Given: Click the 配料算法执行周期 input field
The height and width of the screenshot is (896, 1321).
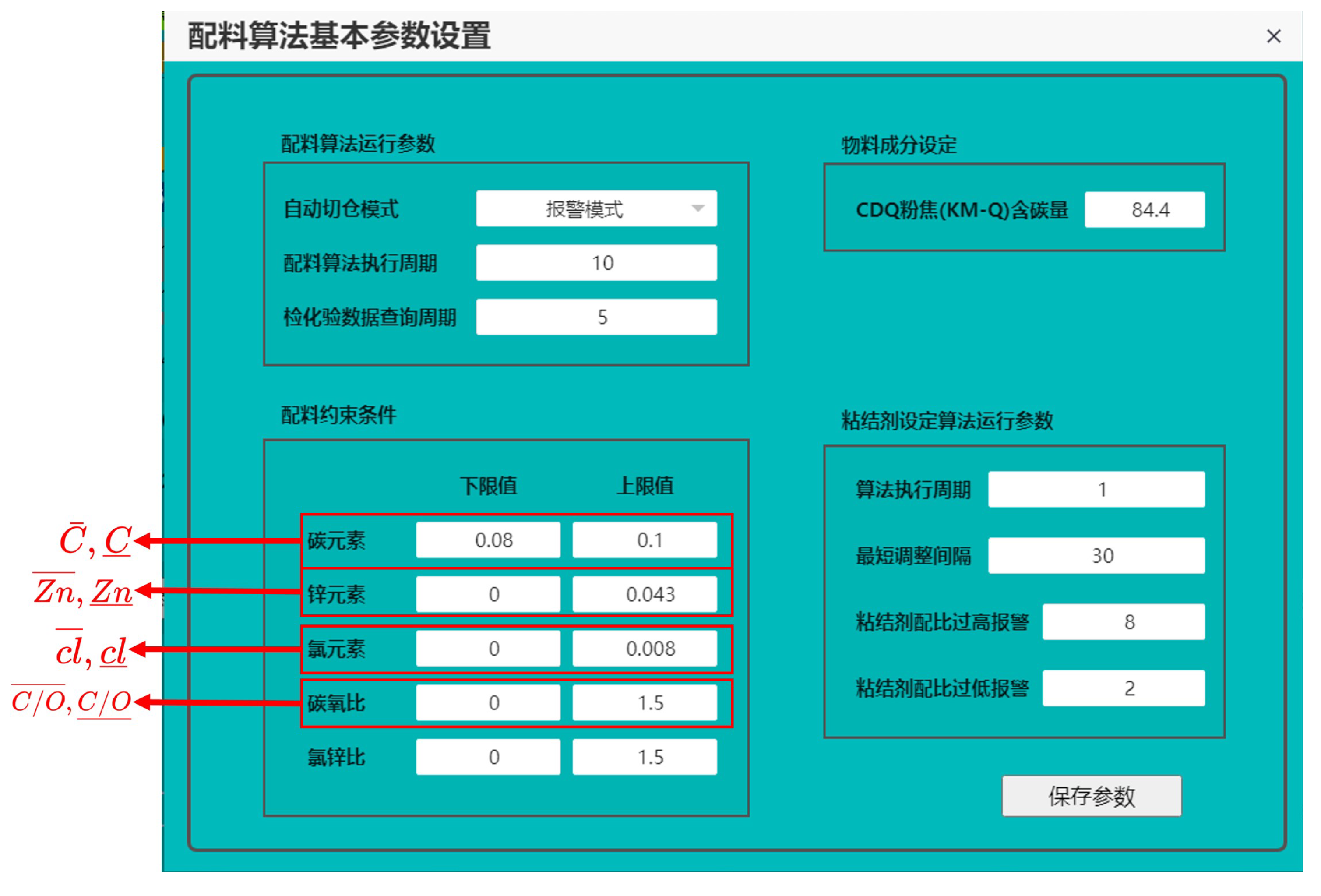Looking at the screenshot, I should pyautogui.click(x=596, y=263).
